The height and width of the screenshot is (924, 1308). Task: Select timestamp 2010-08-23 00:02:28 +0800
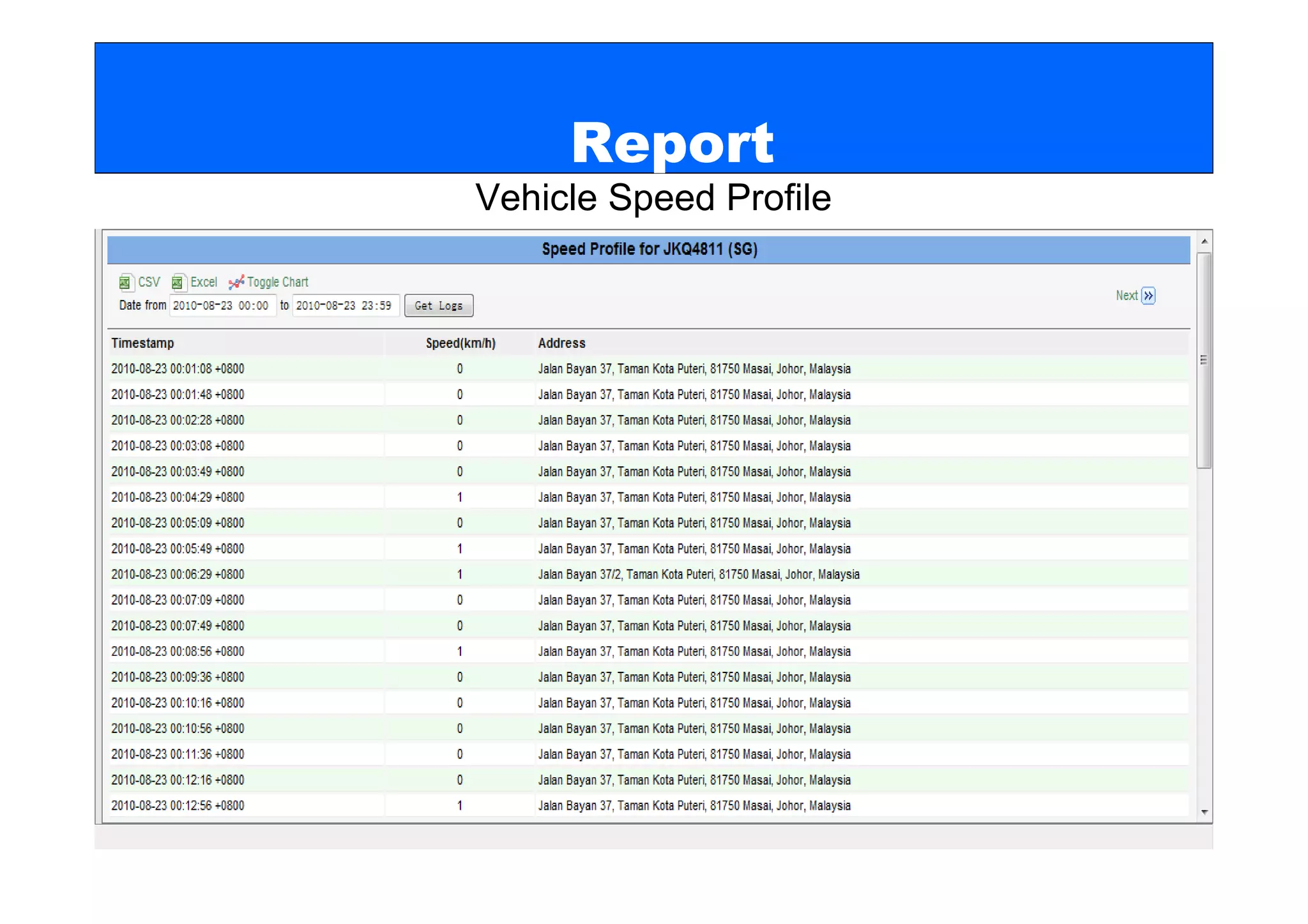point(178,420)
